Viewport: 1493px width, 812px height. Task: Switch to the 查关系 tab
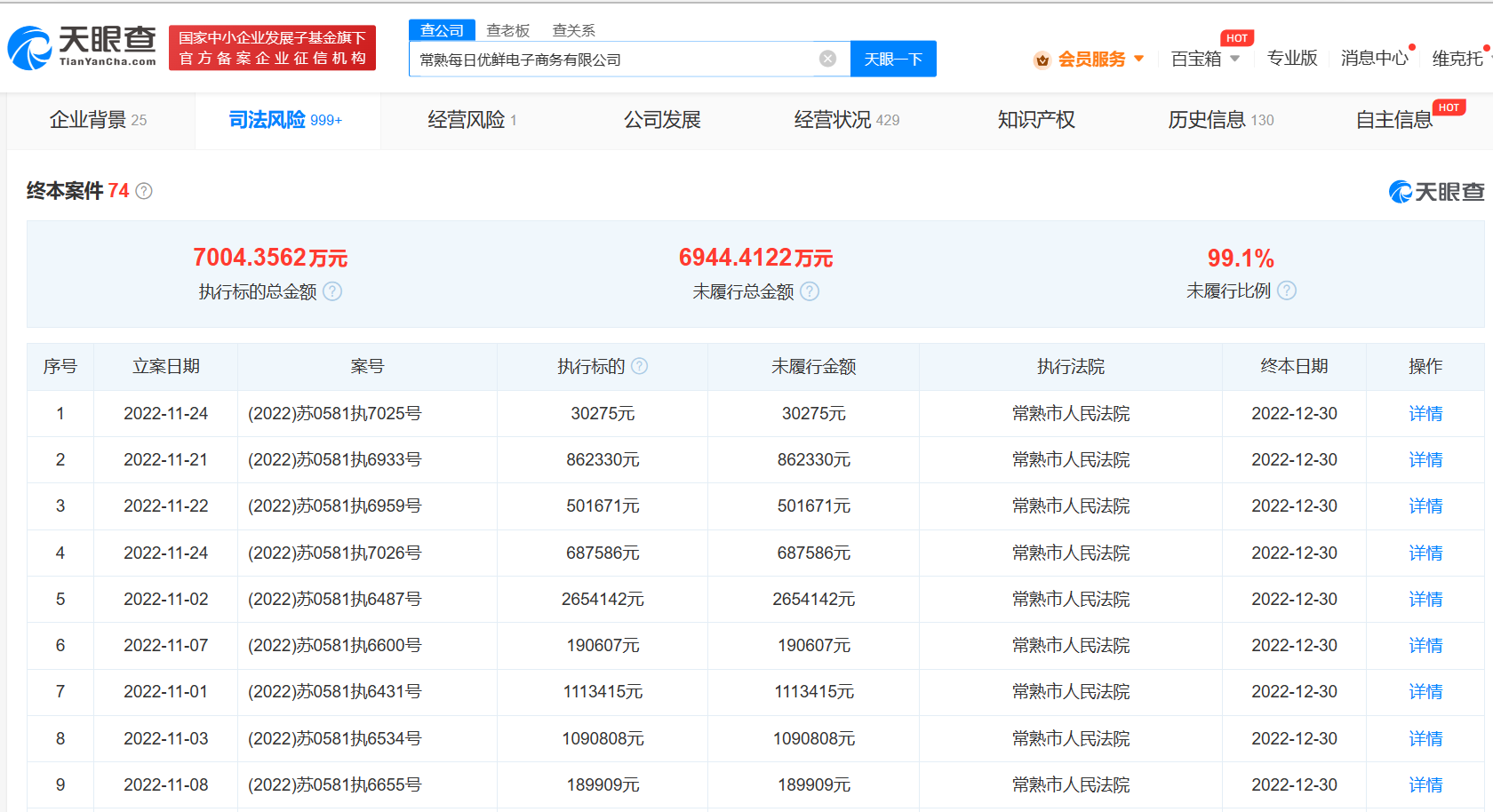click(573, 29)
